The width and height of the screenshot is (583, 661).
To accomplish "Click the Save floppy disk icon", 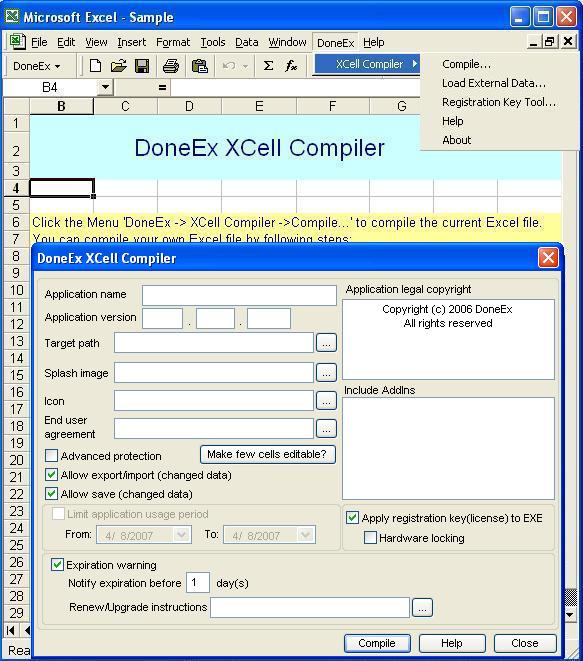I will [142, 66].
